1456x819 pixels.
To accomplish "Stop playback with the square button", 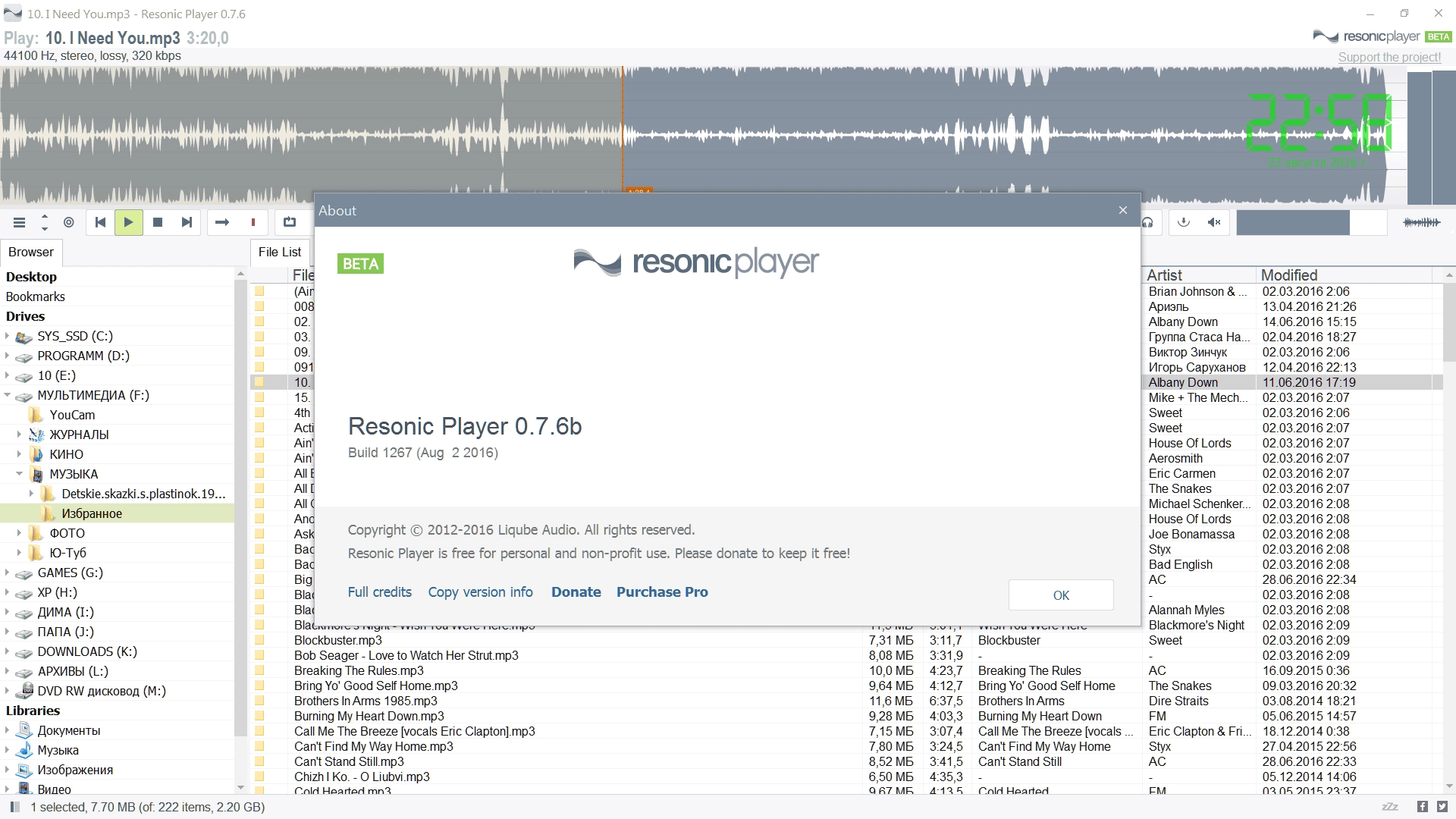I will [x=158, y=222].
